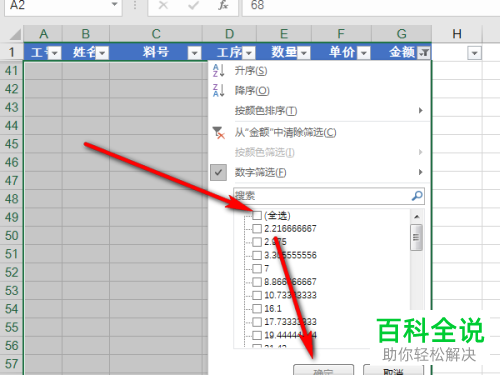
Task: Check the 2.216666667 checkbox
Action: pyautogui.click(x=257, y=229)
